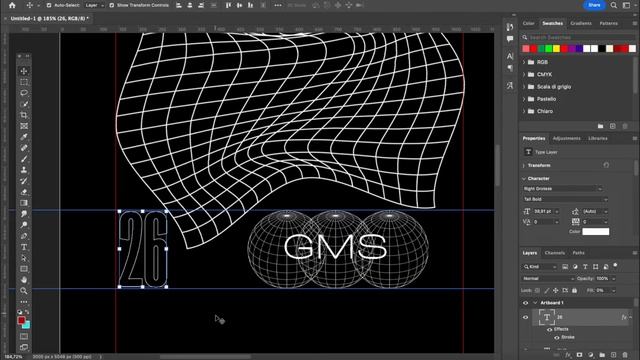Open the Edit Toolbar three-dots menu
The width and height of the screenshot is (640, 360).
coord(24,302)
